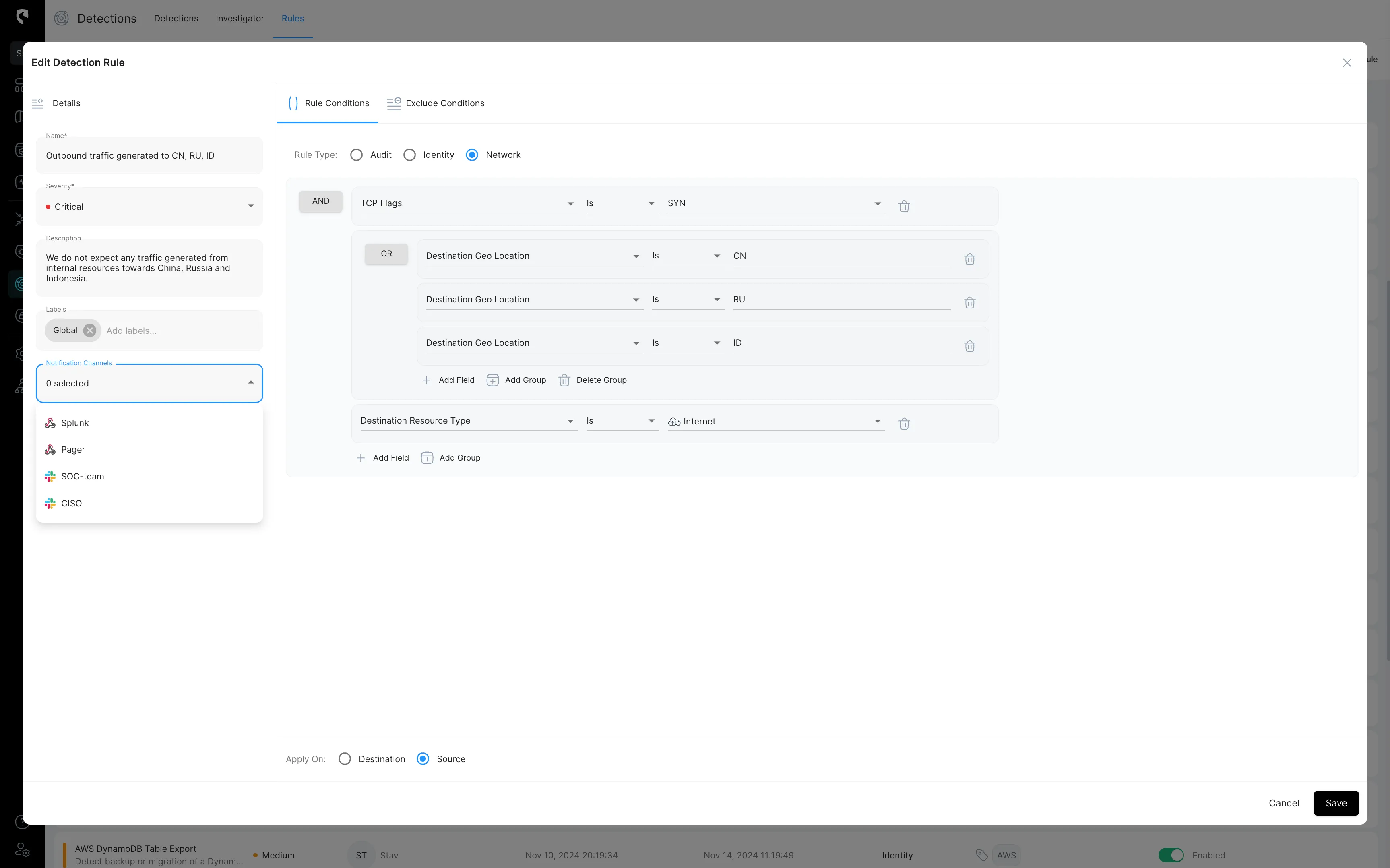Choose CISO notification channel
This screenshot has height=868, width=1390.
pyautogui.click(x=149, y=504)
